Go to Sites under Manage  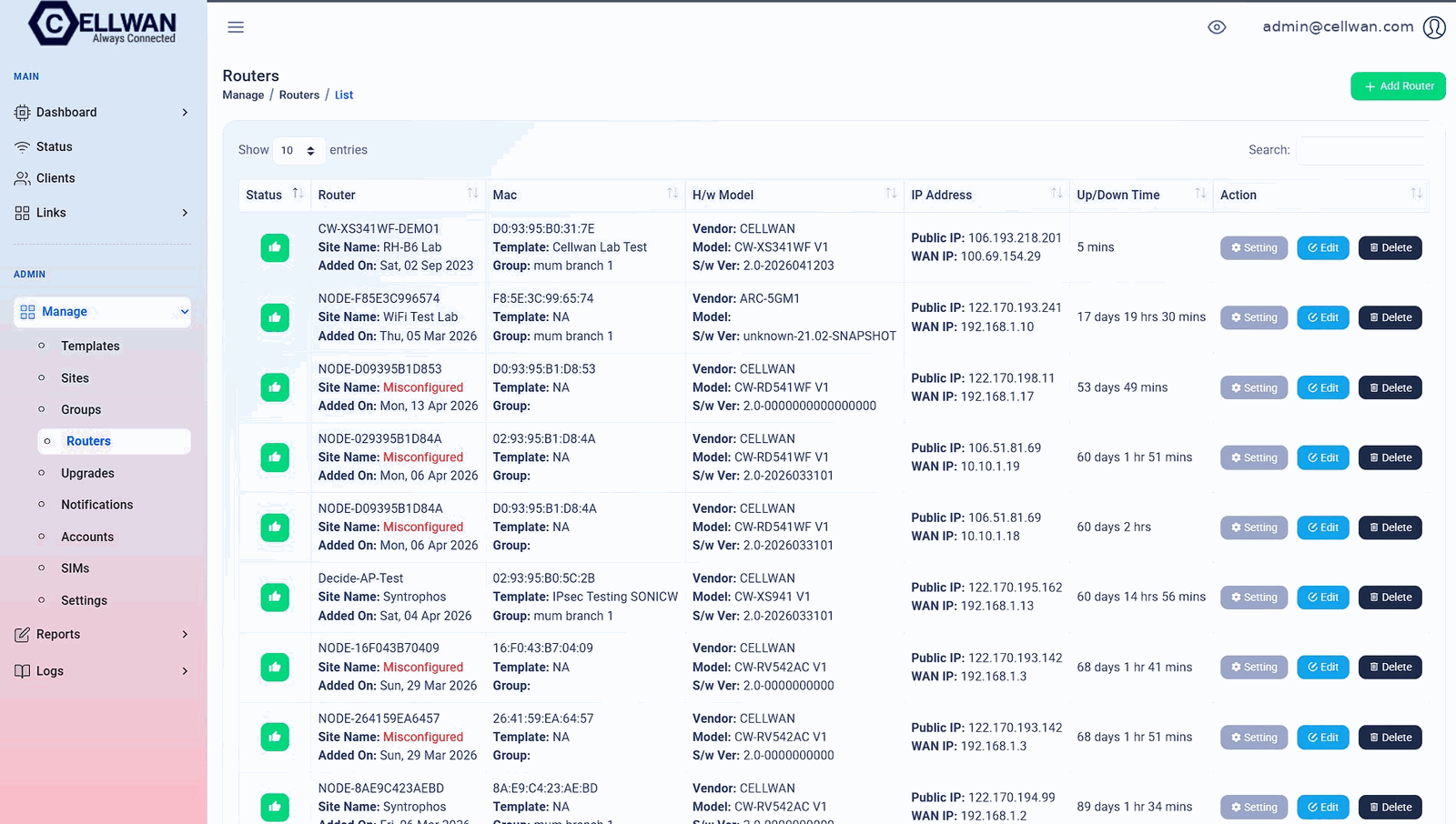[x=75, y=378]
